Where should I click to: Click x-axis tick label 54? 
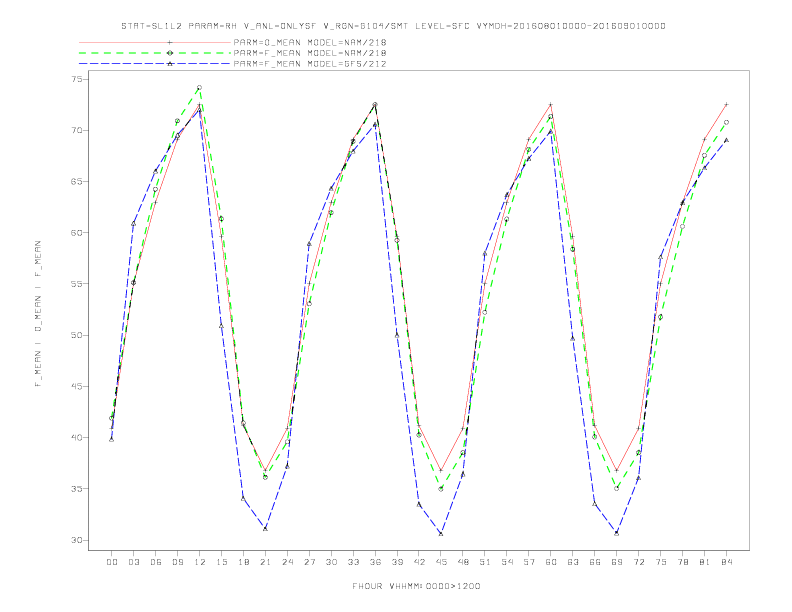(507, 562)
